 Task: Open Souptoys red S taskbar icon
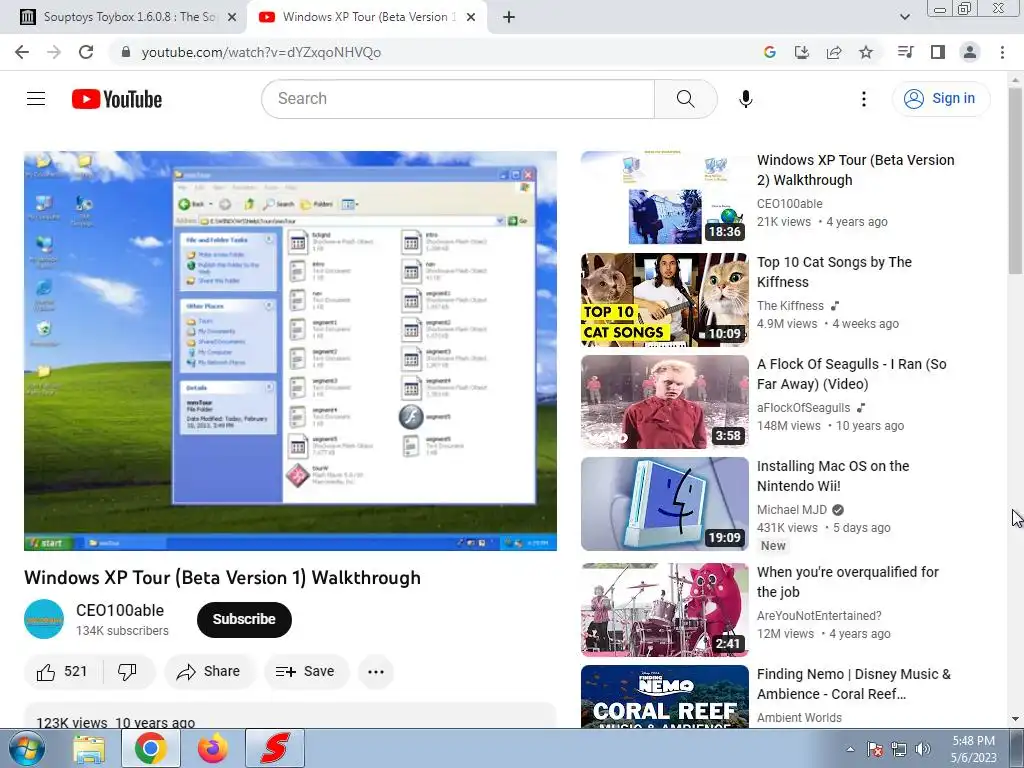tap(275, 748)
